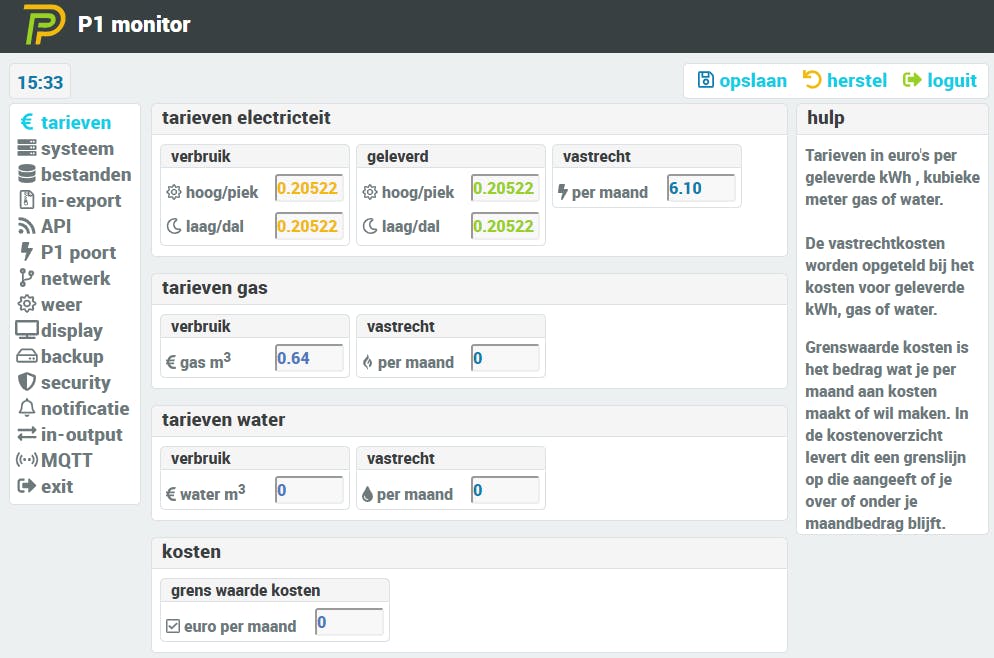The width and height of the screenshot is (994, 658).
Task: Click the gas m³ price field
Action: [x=309, y=359]
